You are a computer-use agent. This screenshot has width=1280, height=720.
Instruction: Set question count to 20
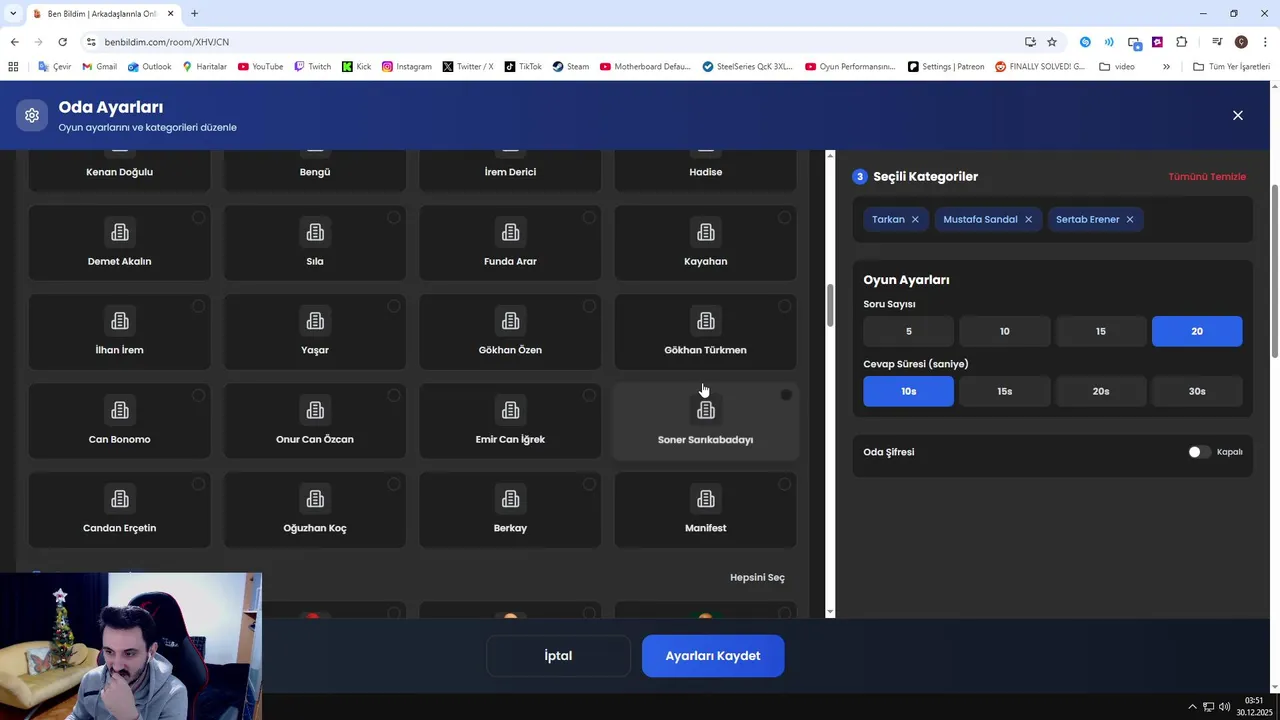(x=1197, y=331)
